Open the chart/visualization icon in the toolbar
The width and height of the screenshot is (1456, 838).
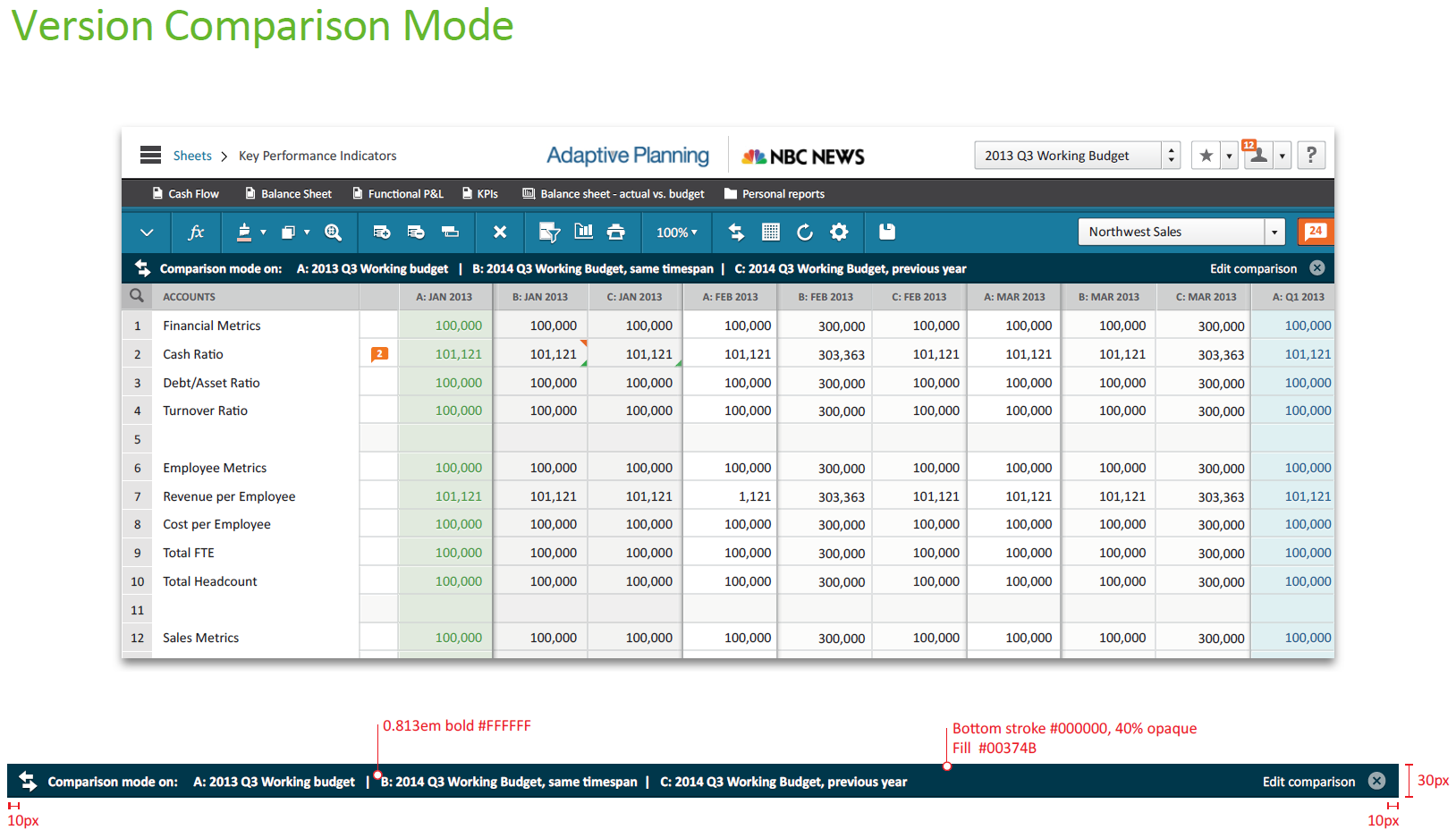(x=584, y=233)
